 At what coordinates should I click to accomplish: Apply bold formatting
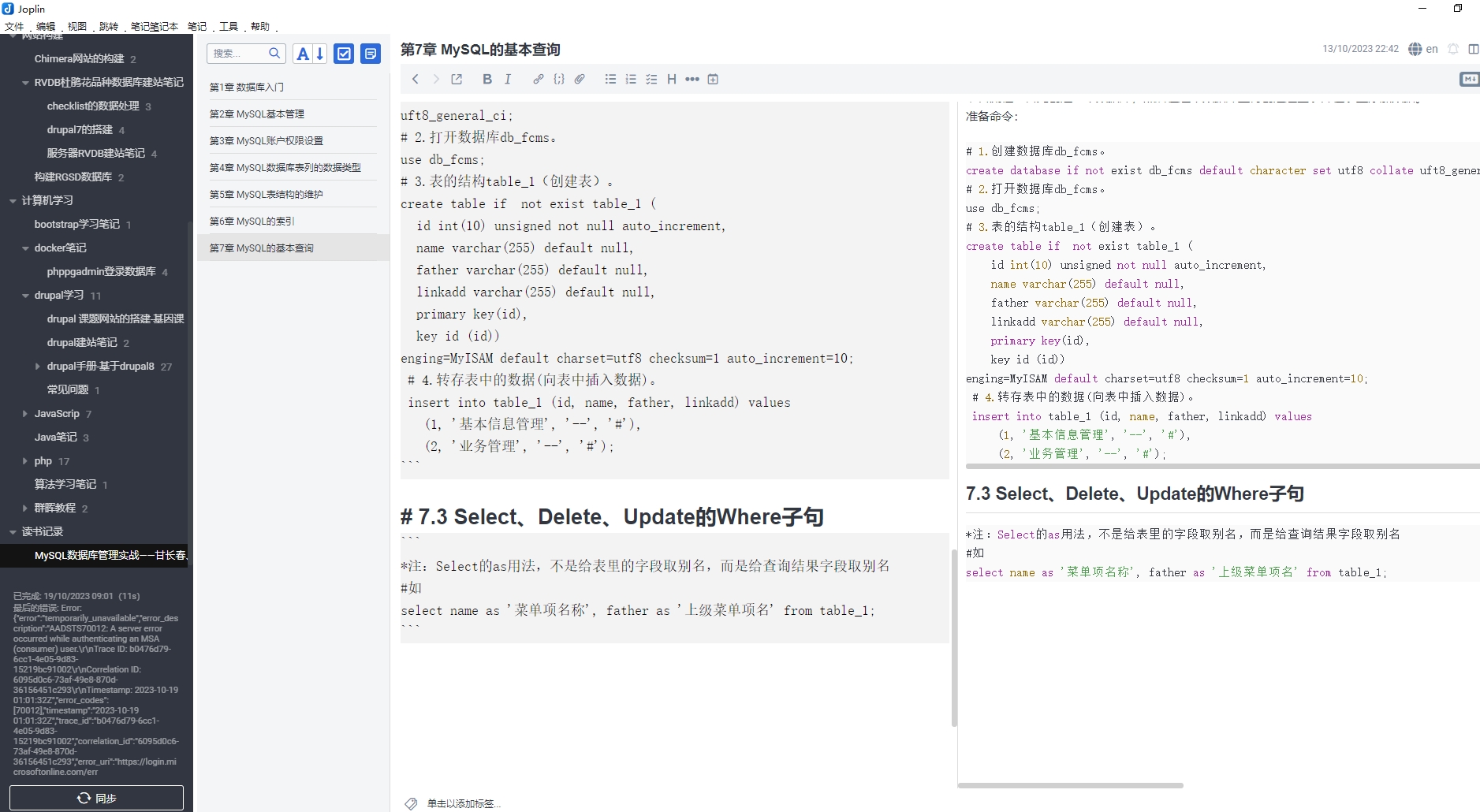[x=487, y=79]
